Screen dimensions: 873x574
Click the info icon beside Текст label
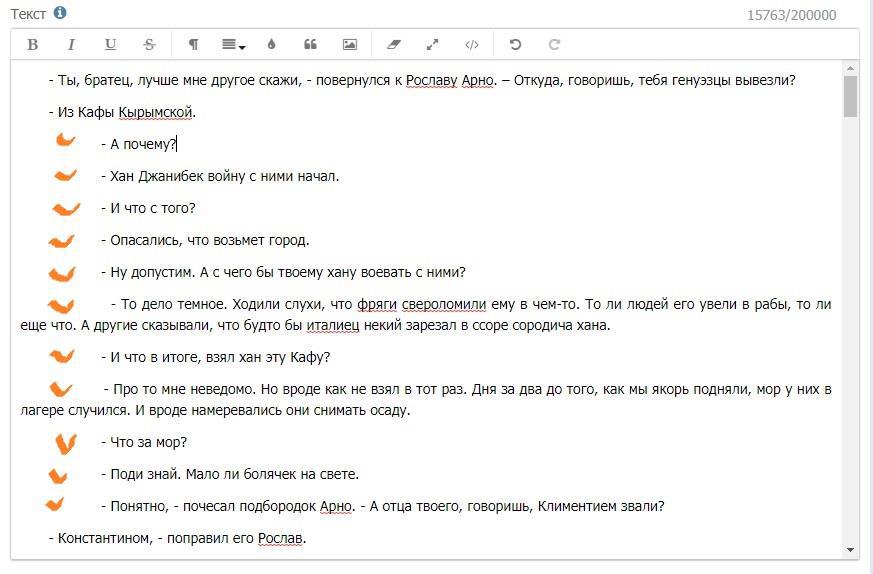pyautogui.click(x=60, y=13)
